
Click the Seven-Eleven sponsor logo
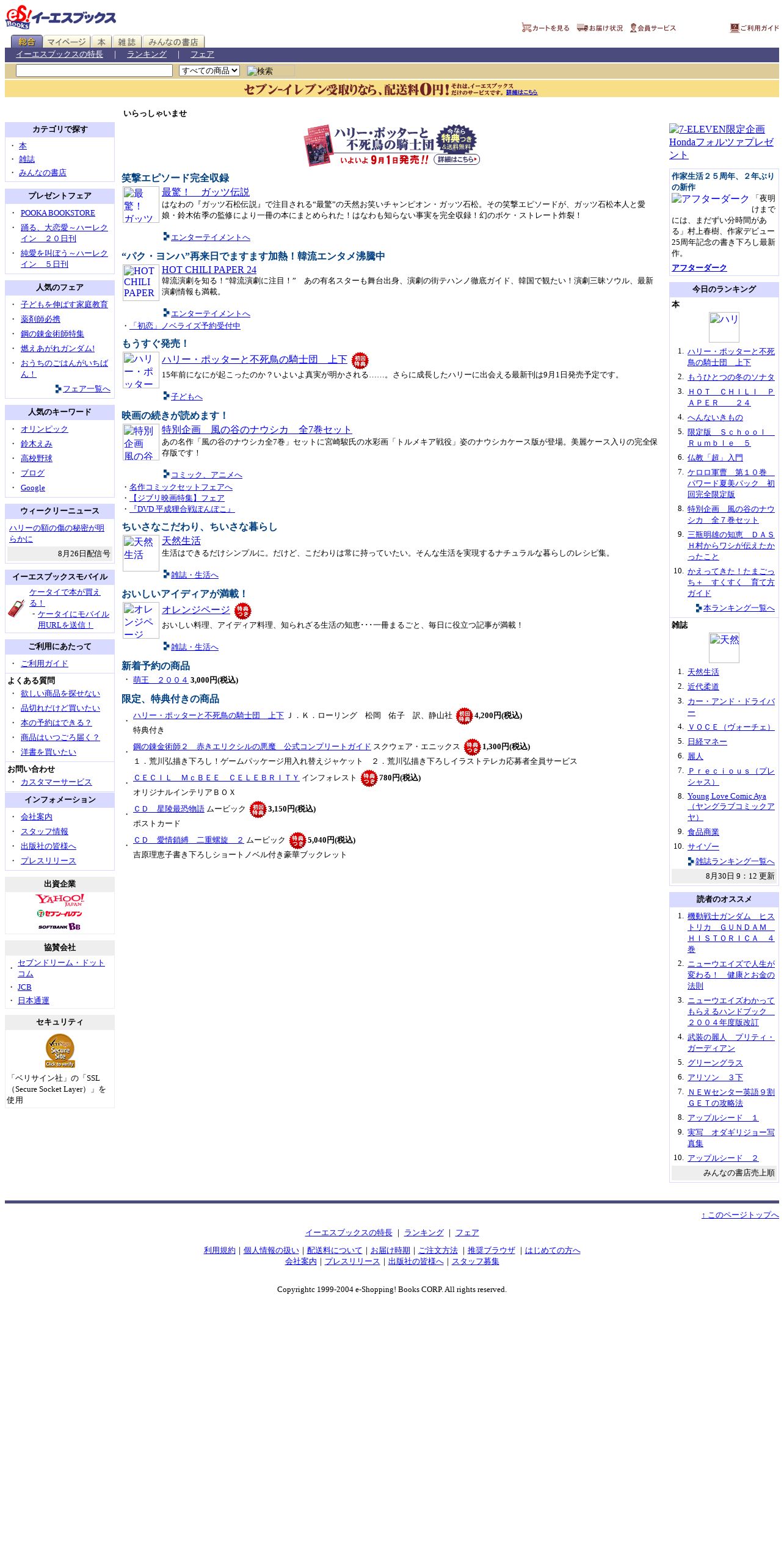(60, 913)
